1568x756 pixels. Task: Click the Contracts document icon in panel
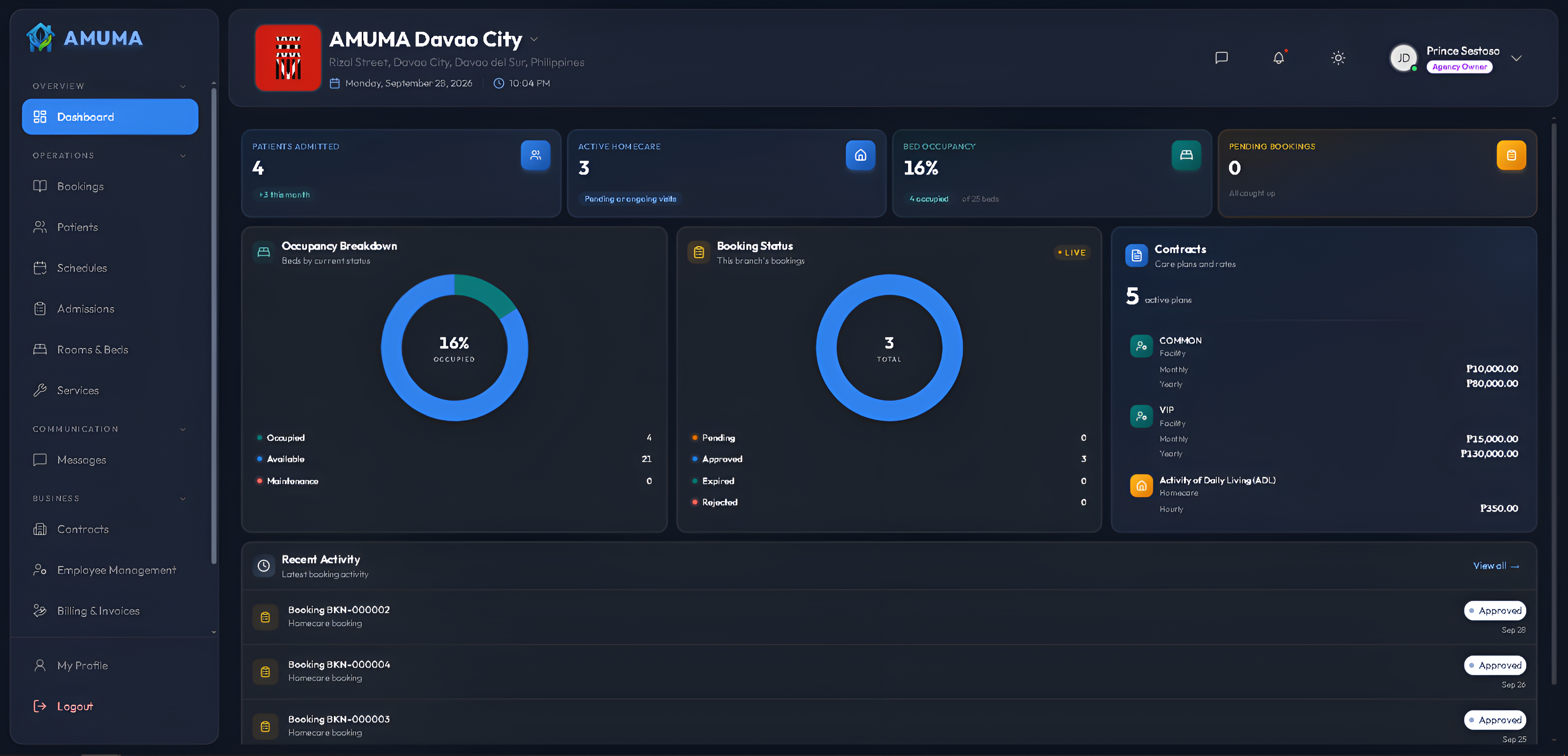coord(1136,256)
